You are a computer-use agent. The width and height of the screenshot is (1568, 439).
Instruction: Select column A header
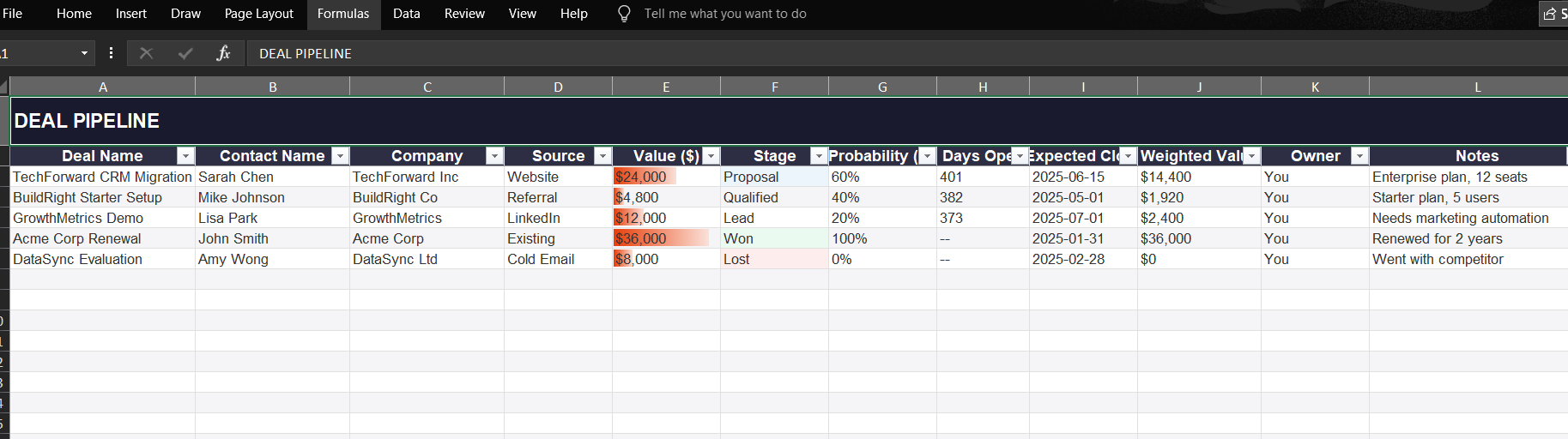pos(103,87)
